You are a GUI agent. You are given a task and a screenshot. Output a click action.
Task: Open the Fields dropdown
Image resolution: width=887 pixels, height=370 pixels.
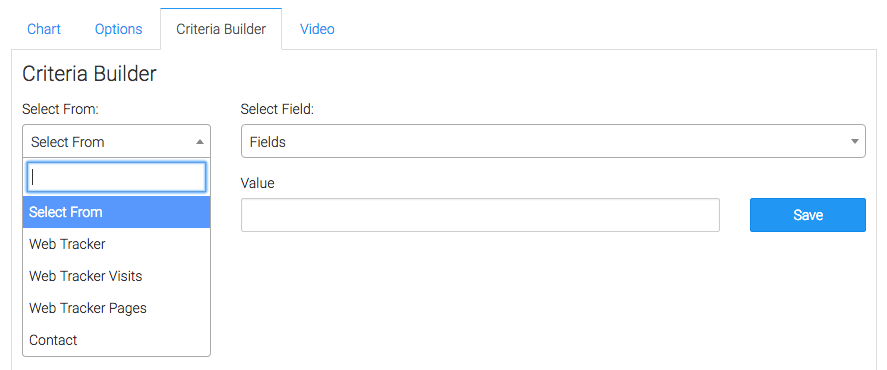pyautogui.click(x=553, y=141)
